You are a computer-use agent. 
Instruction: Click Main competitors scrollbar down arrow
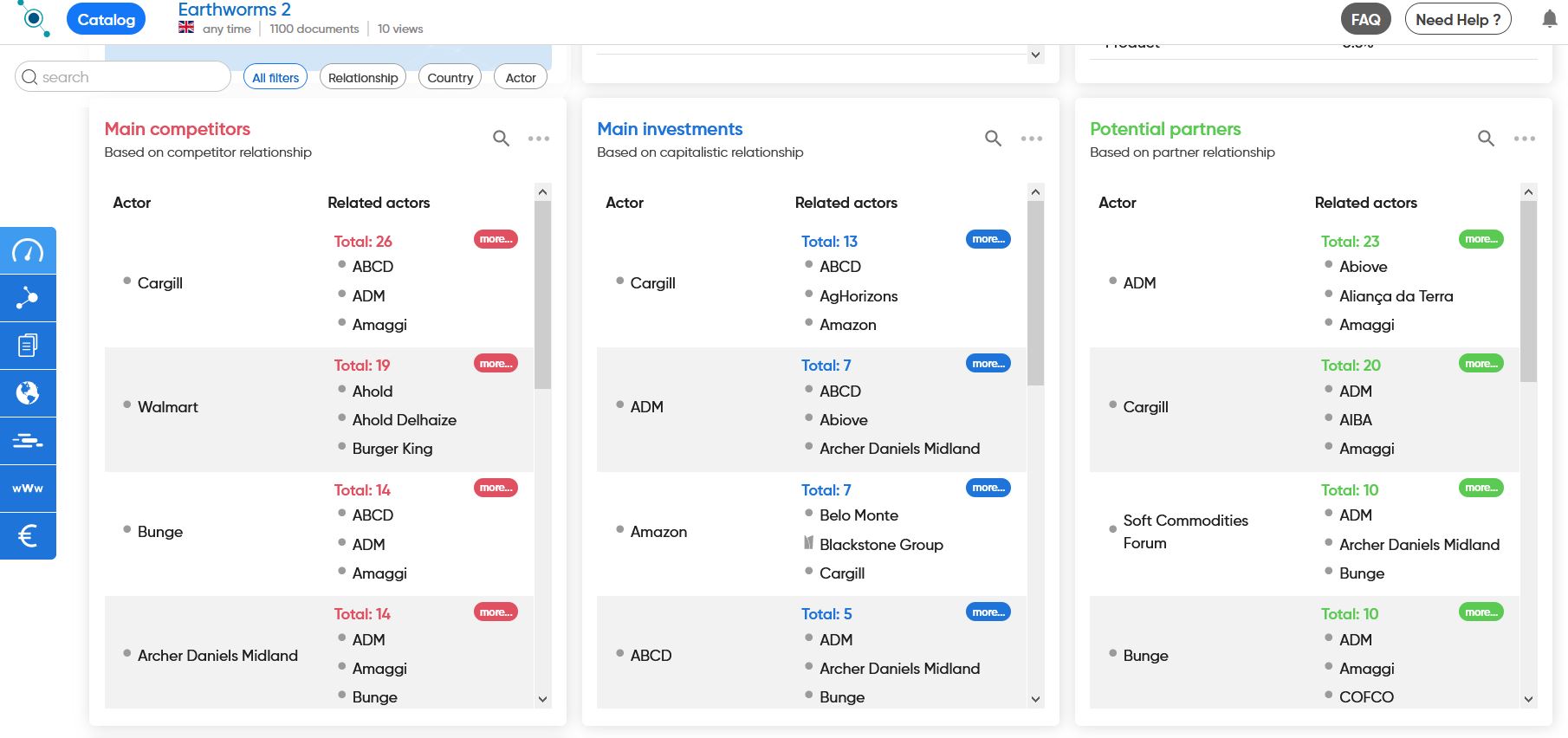pyautogui.click(x=543, y=699)
